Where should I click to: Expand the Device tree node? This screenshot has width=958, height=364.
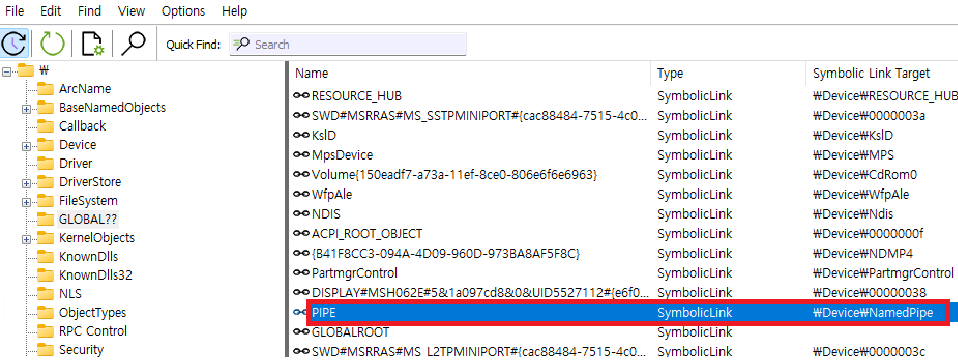point(26,146)
